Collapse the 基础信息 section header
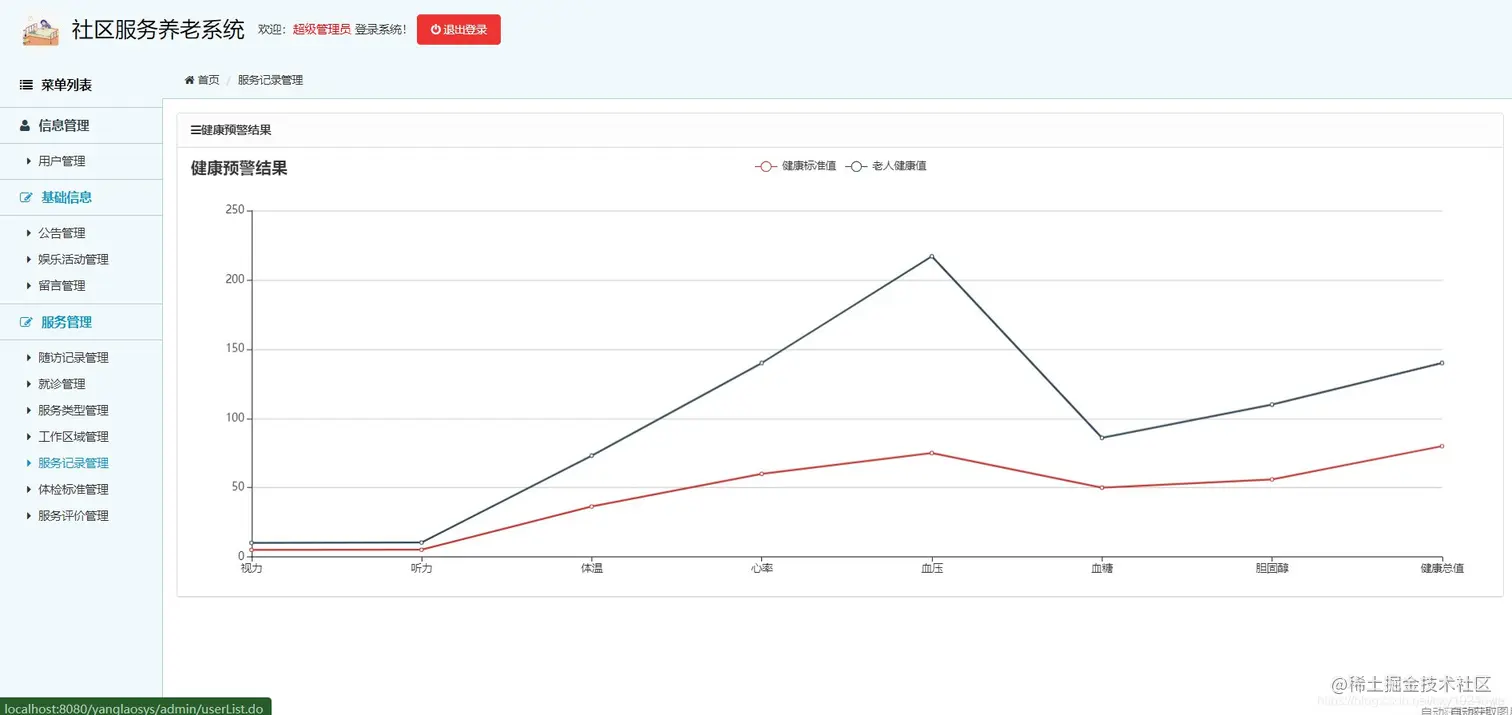Viewport: 1512px width, 715px height. pyautogui.click(x=81, y=198)
